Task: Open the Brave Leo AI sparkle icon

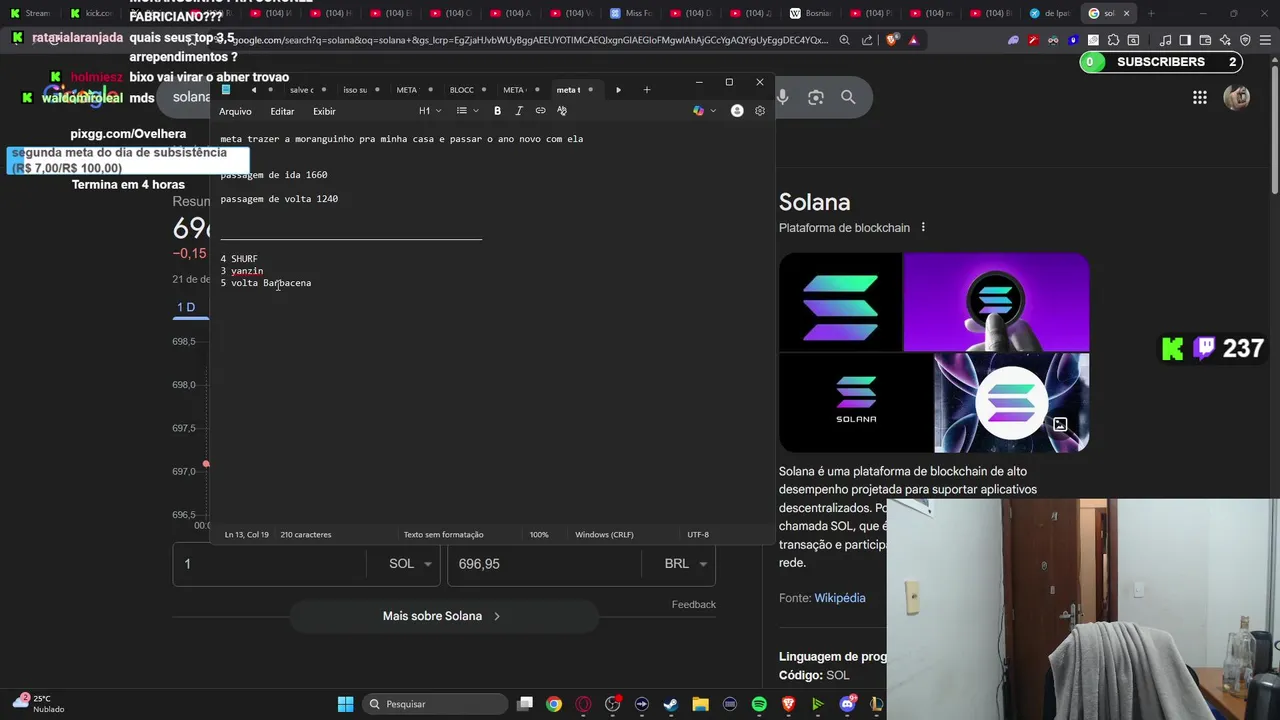Action: 1225,40
